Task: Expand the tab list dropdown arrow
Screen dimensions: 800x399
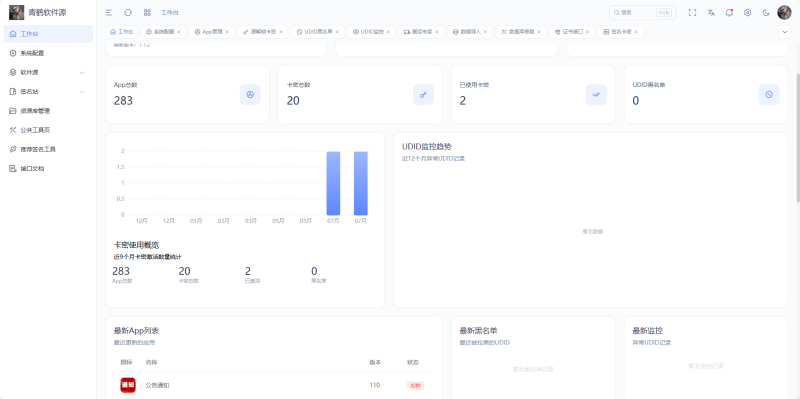Action: coord(784,32)
